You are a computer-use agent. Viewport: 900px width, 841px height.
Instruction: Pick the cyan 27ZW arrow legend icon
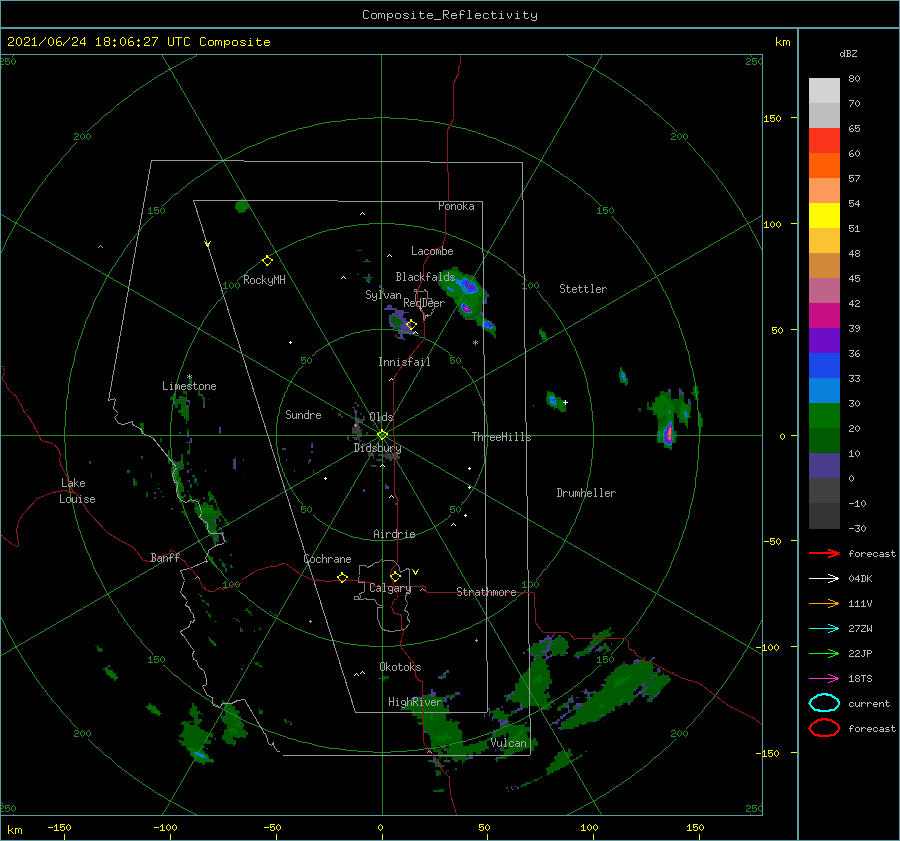[x=824, y=629]
